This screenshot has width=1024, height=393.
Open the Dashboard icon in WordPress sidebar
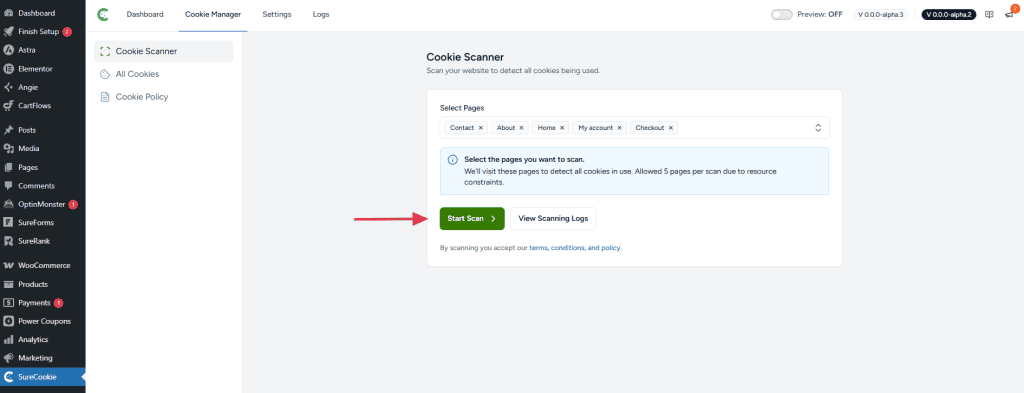[8, 13]
